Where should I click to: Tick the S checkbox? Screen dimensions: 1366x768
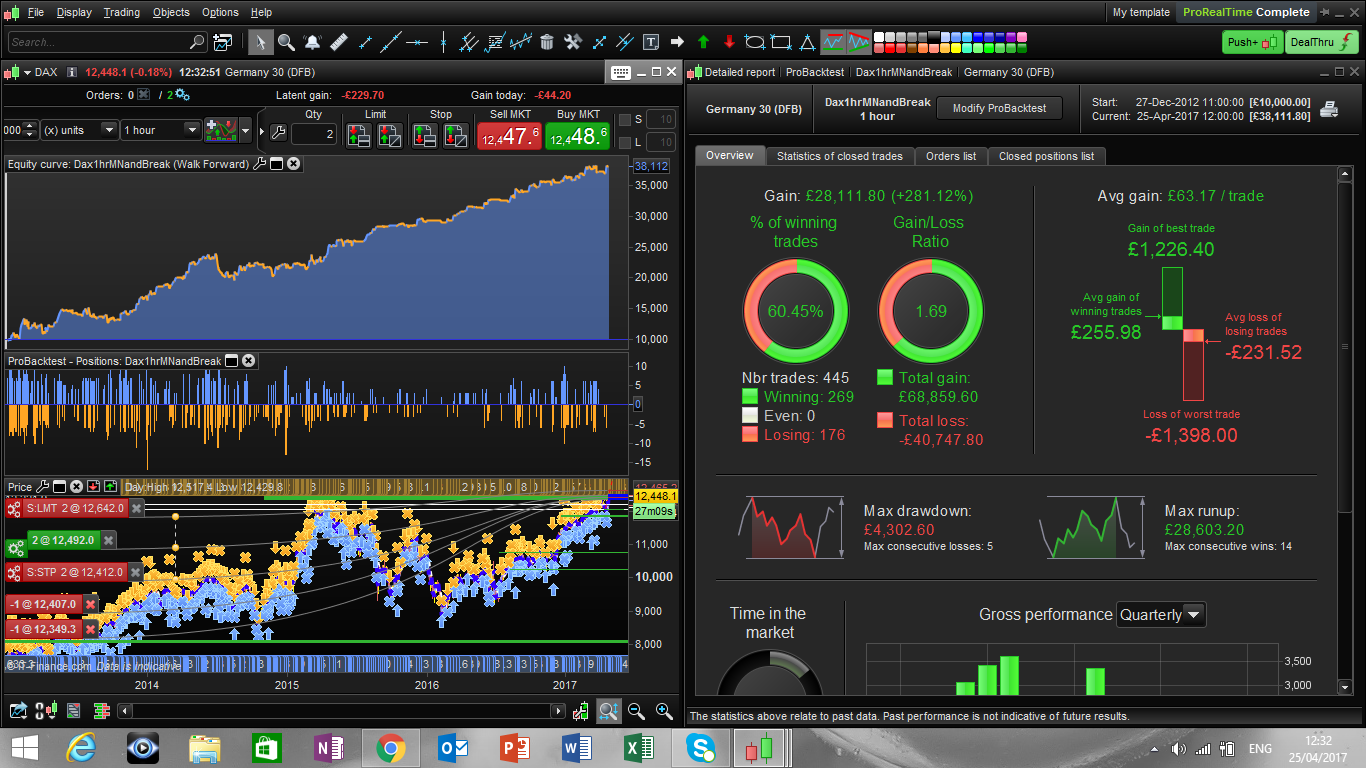tap(625, 120)
